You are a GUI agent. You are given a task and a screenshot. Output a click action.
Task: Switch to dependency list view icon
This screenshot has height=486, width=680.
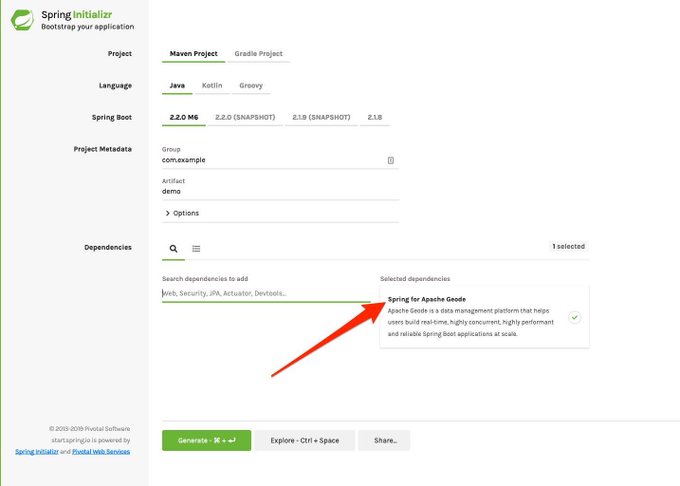click(196, 248)
